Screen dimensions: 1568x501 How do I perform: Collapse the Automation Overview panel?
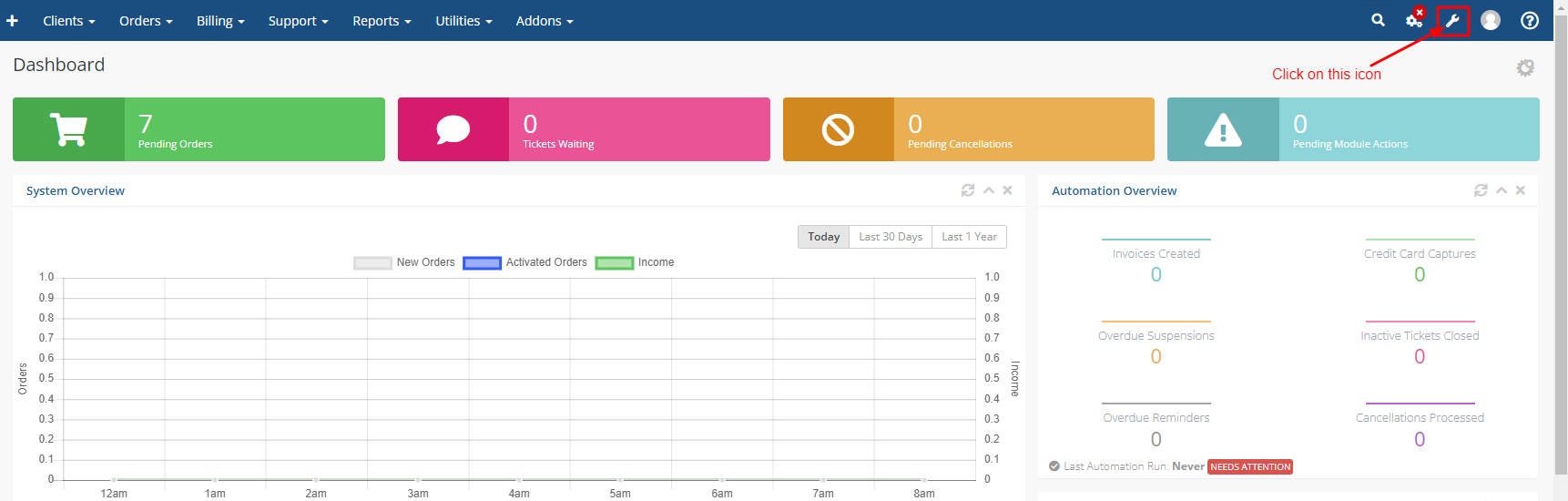click(x=1502, y=190)
